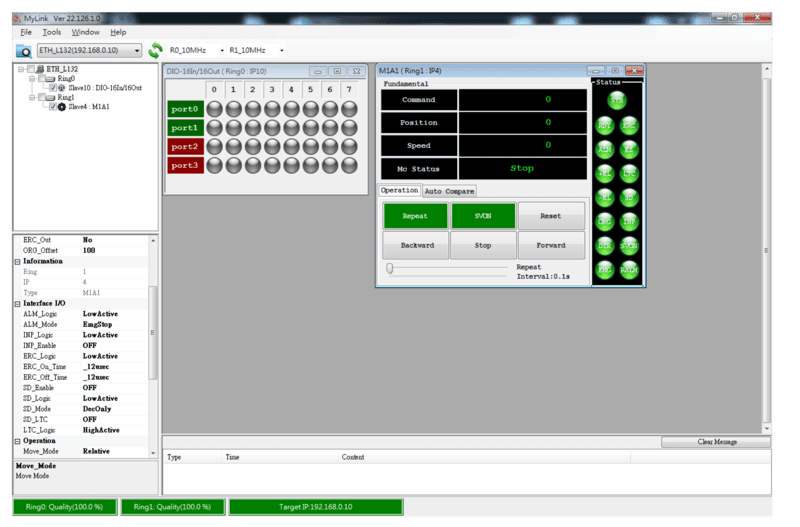Open the ETH_L132(192.168.0.10) device dropdown
Viewport: 800px width, 527px height.
point(90,51)
